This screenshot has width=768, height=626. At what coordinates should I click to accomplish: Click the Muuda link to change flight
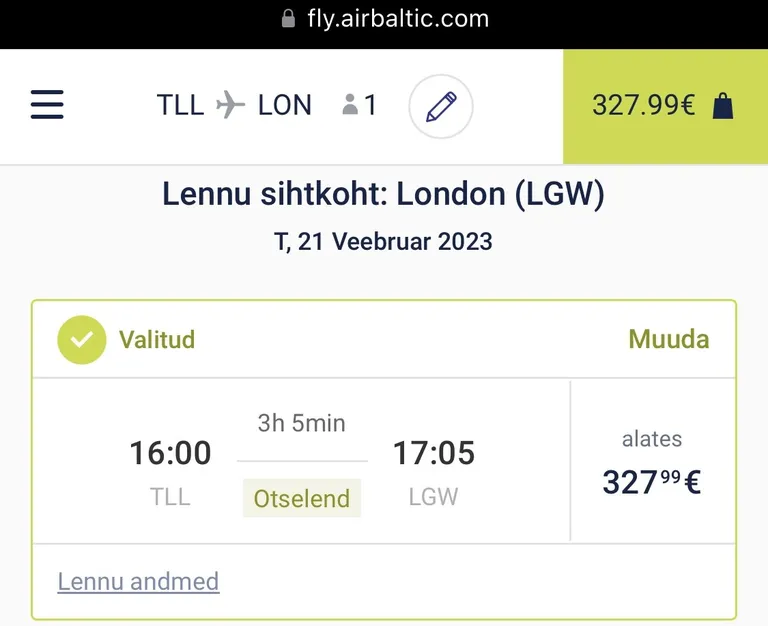[669, 339]
